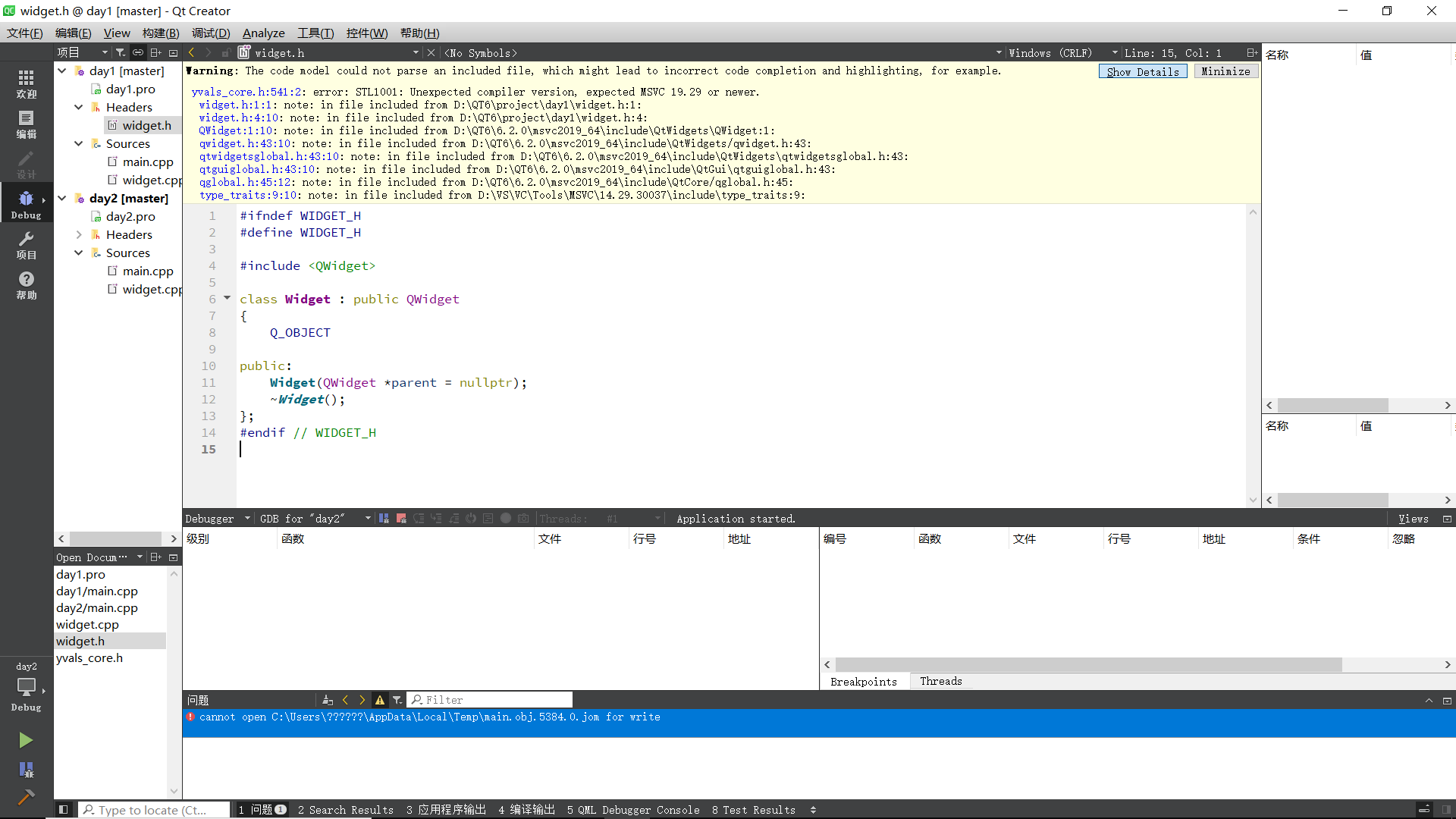
Task: Open the 工具 menu
Action: click(x=315, y=33)
